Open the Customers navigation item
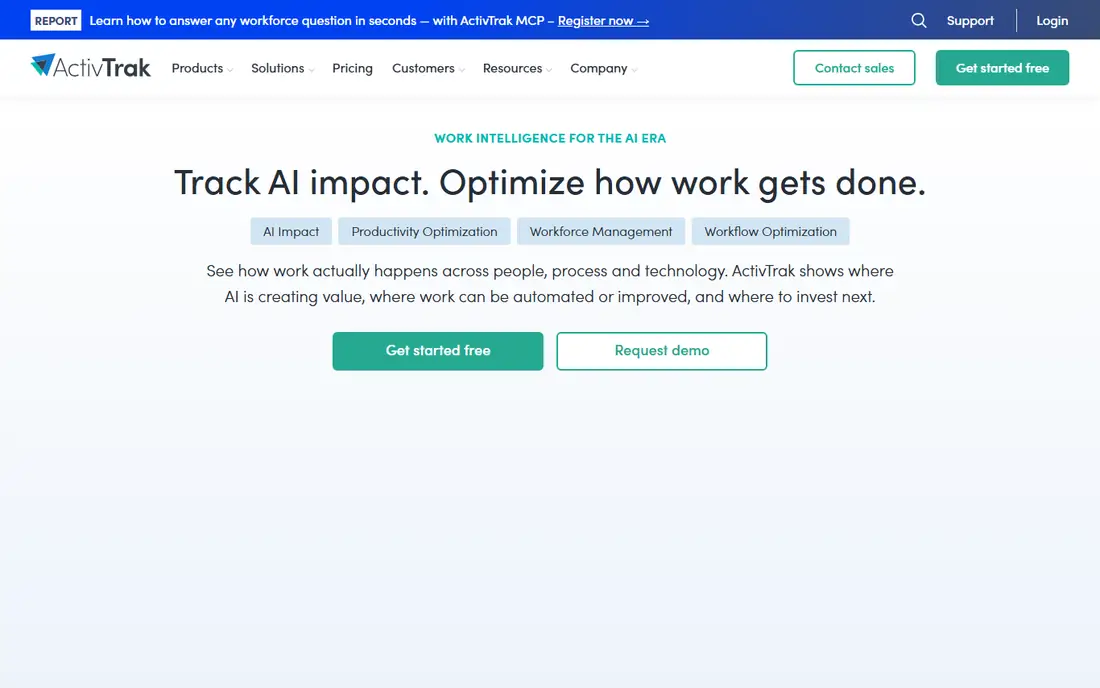This screenshot has width=1100, height=688. pyautogui.click(x=423, y=68)
